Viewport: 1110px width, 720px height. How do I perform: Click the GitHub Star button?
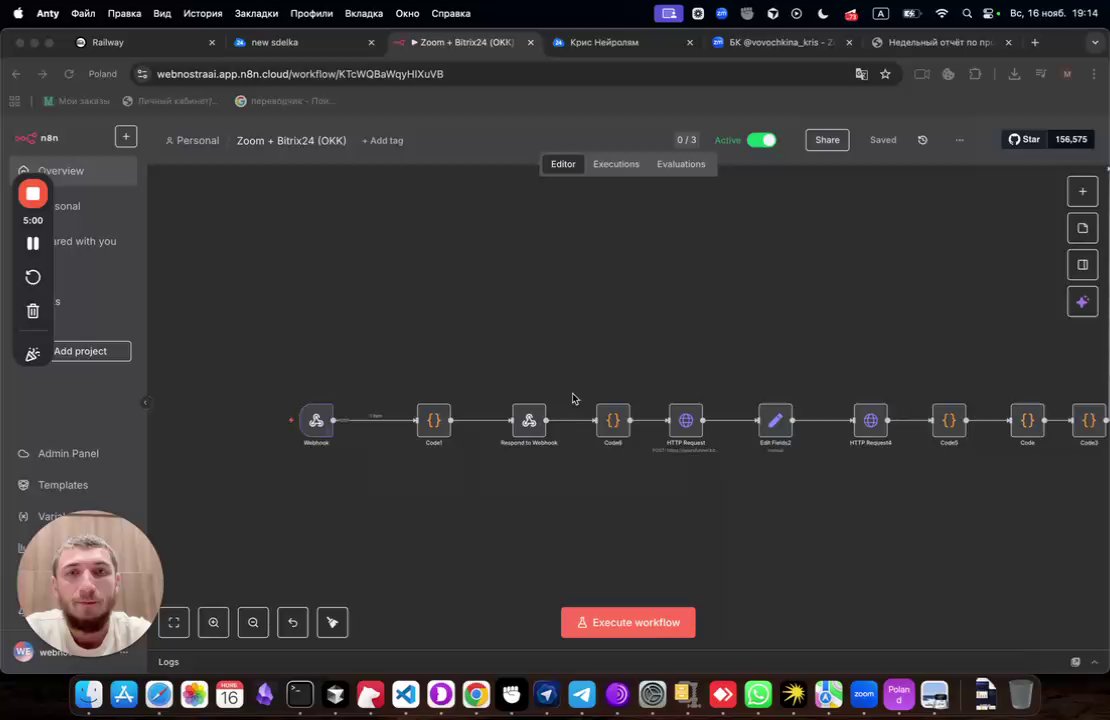point(1024,139)
